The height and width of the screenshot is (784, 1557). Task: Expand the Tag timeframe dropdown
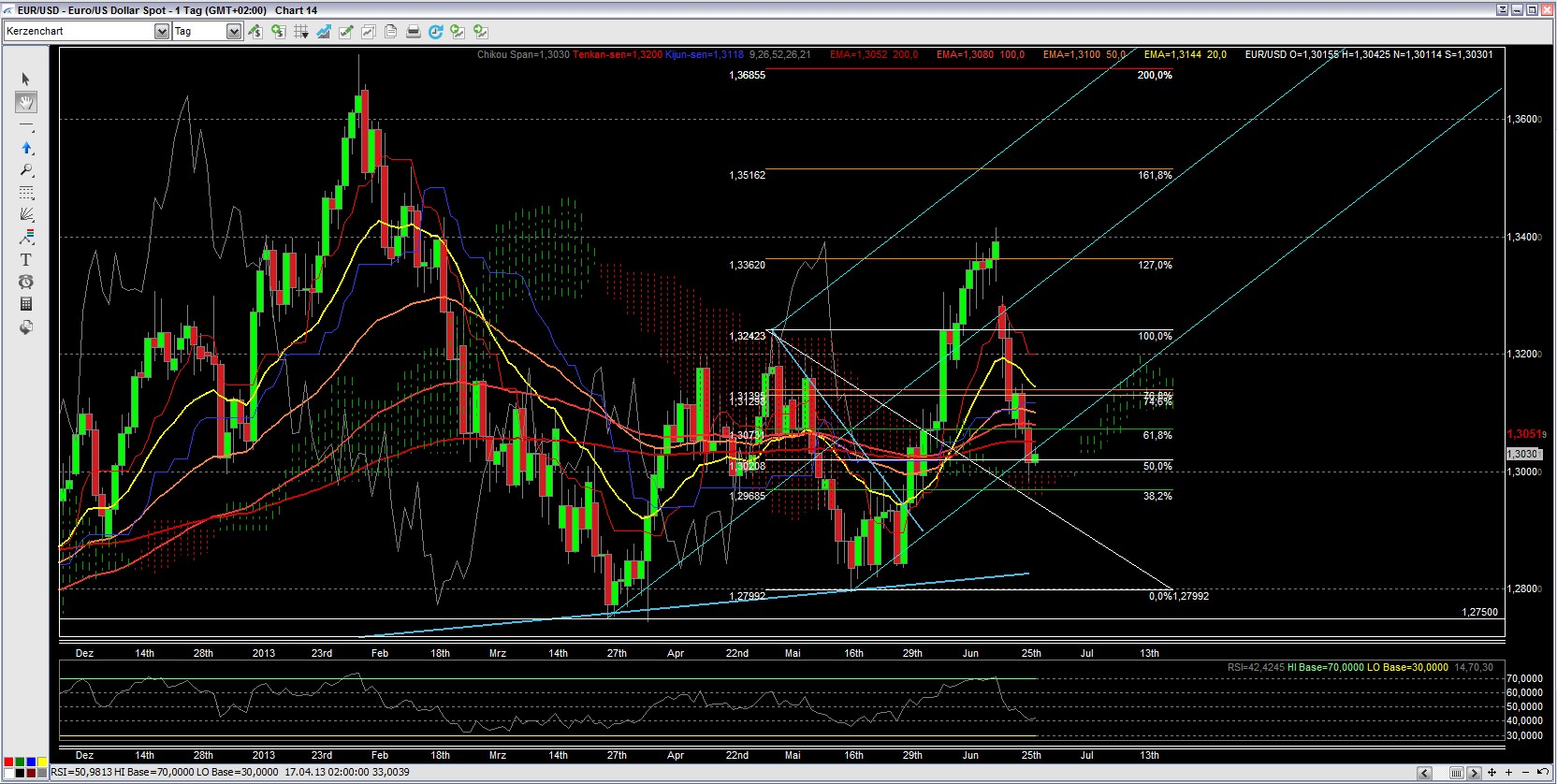233,32
